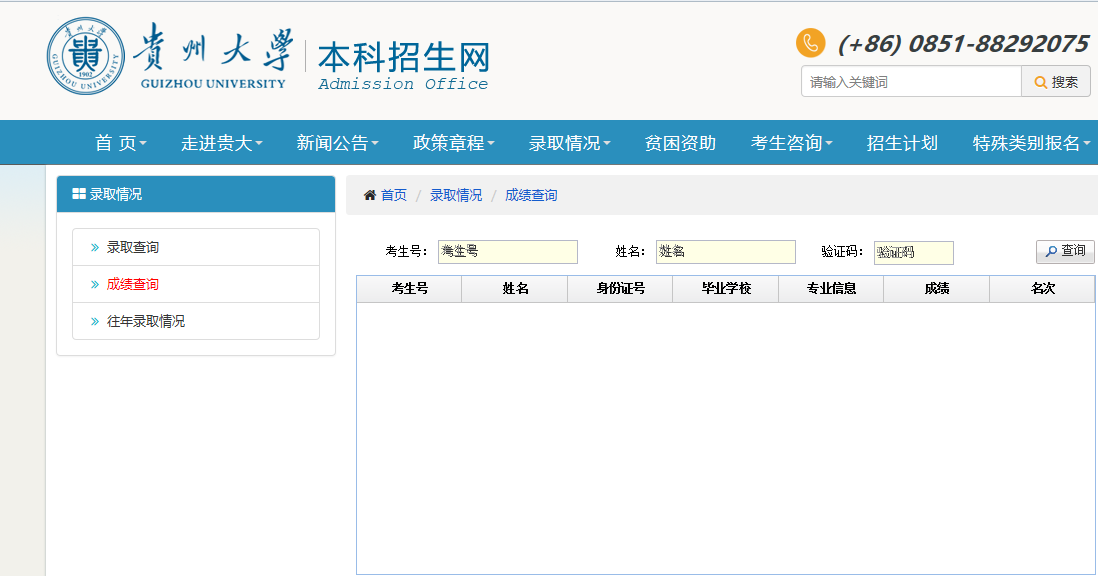Click the chevron icon beside 录取查询
This screenshot has width=1098, height=576.
(94, 247)
